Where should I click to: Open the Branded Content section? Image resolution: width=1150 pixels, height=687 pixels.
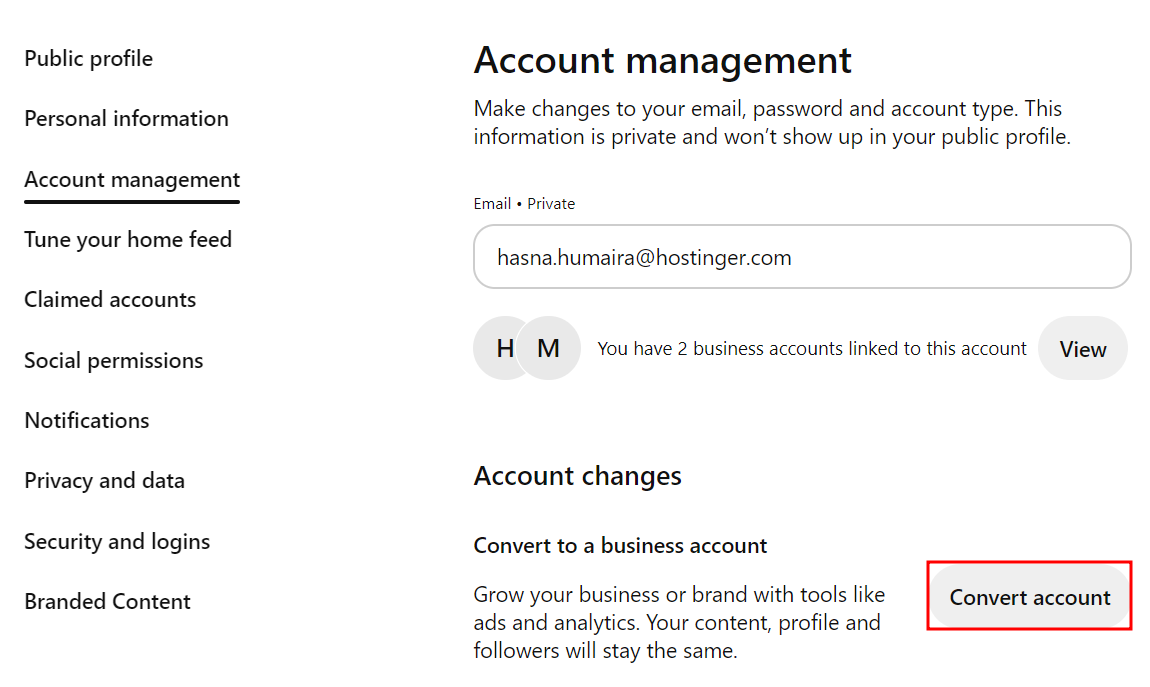point(107,601)
